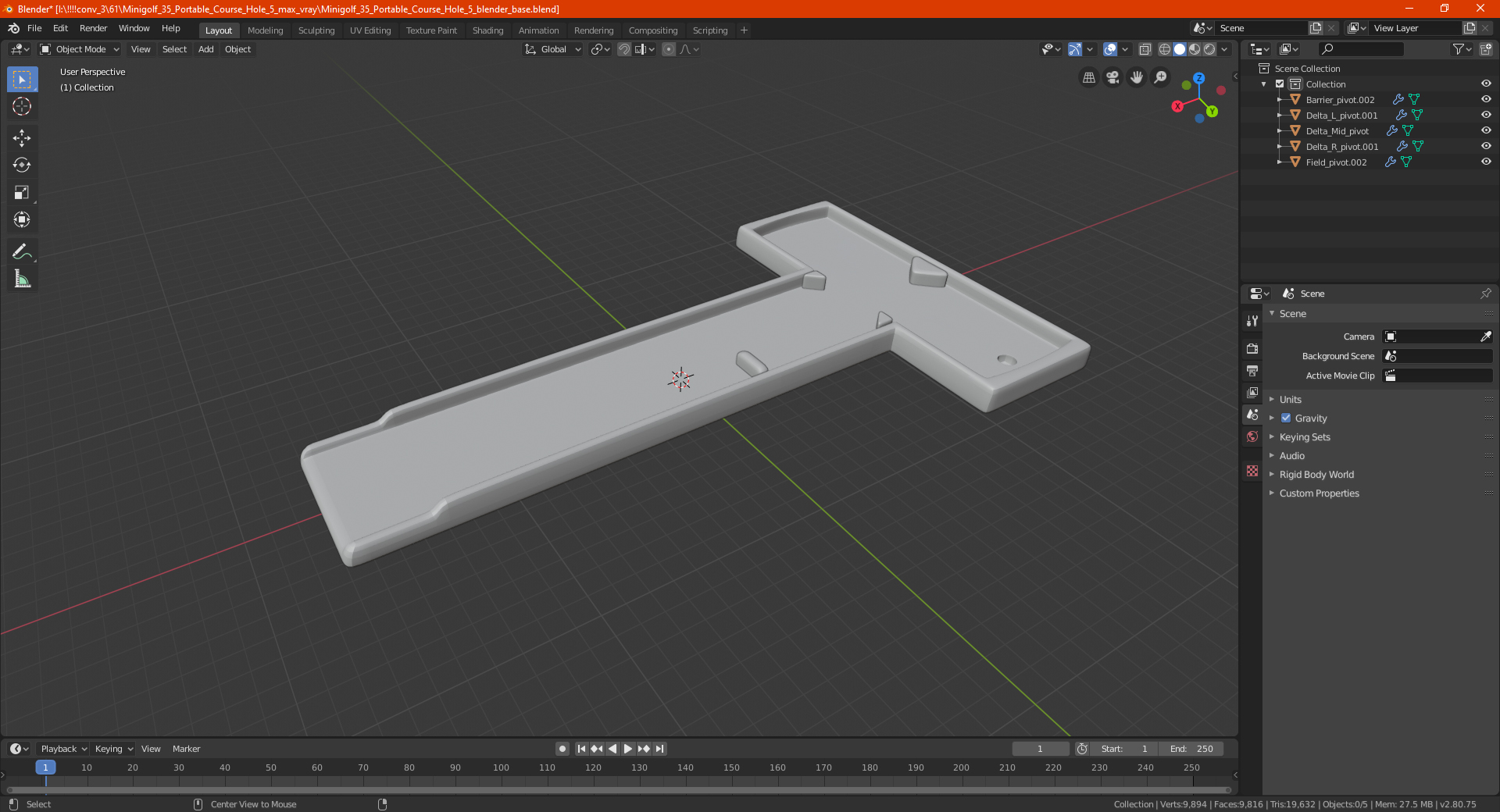Activate the Move tool
The height and width of the screenshot is (812, 1500).
click(22, 138)
